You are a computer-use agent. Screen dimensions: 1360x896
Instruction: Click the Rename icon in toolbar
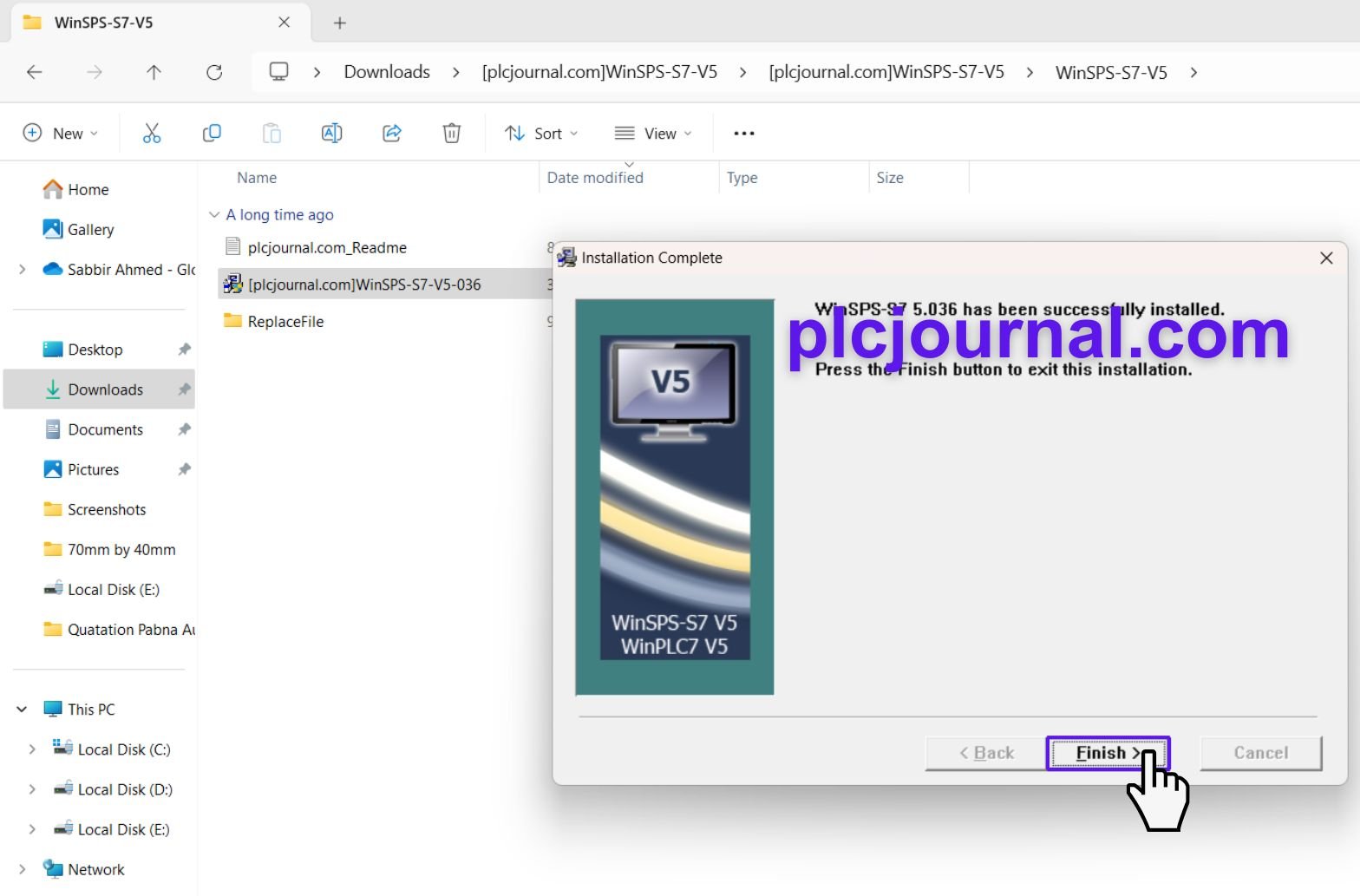(x=331, y=133)
